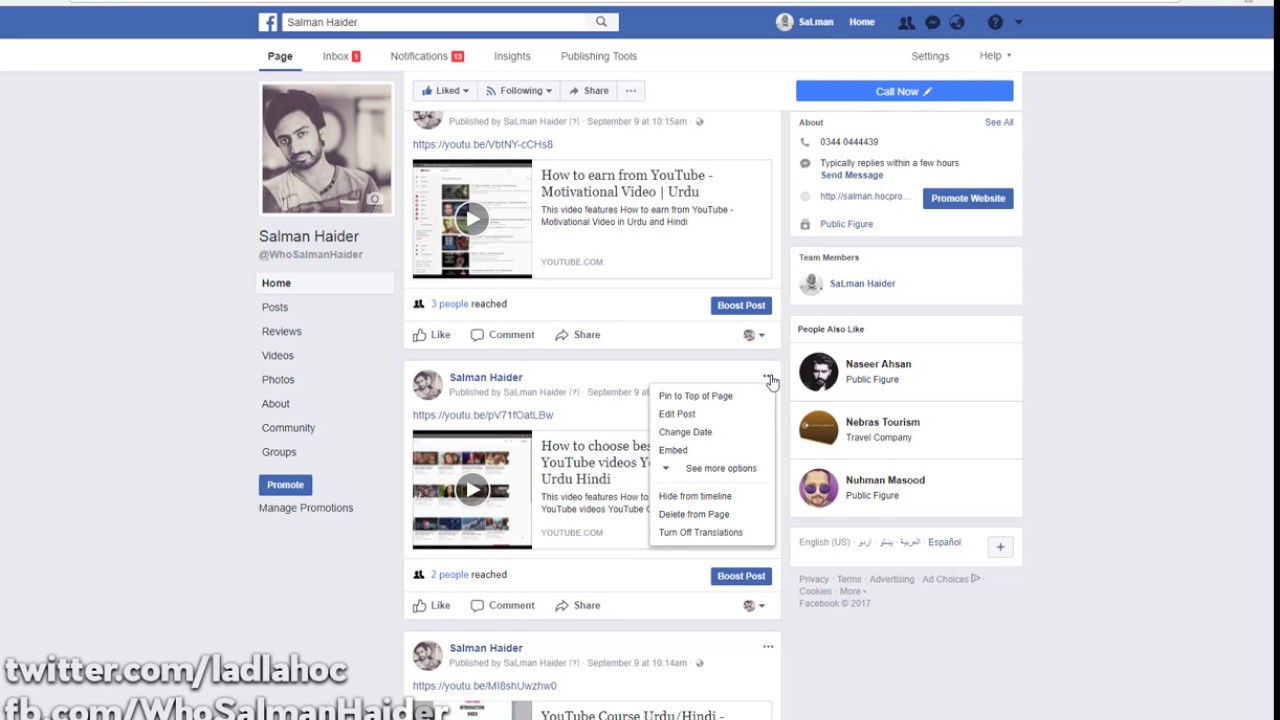Switch to the Inbox tab
Viewport: 1280px width, 720px height.
pos(341,56)
